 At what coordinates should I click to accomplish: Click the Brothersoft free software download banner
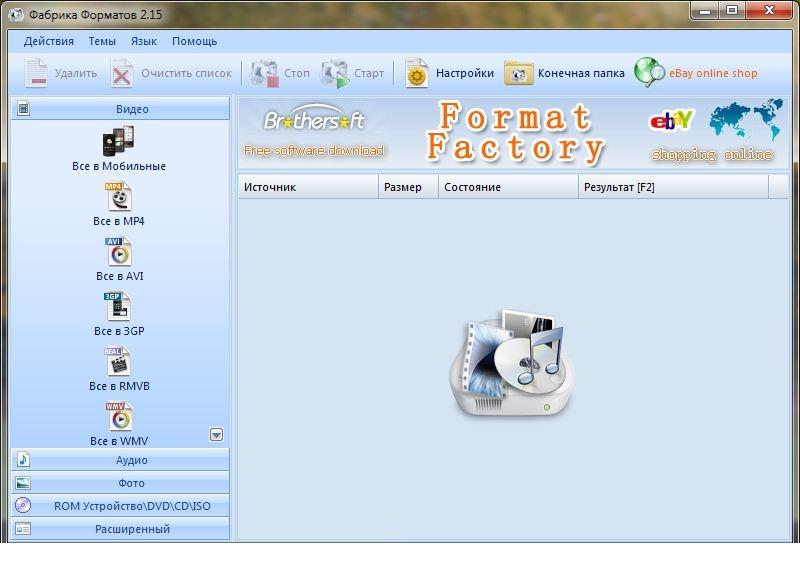[314, 134]
